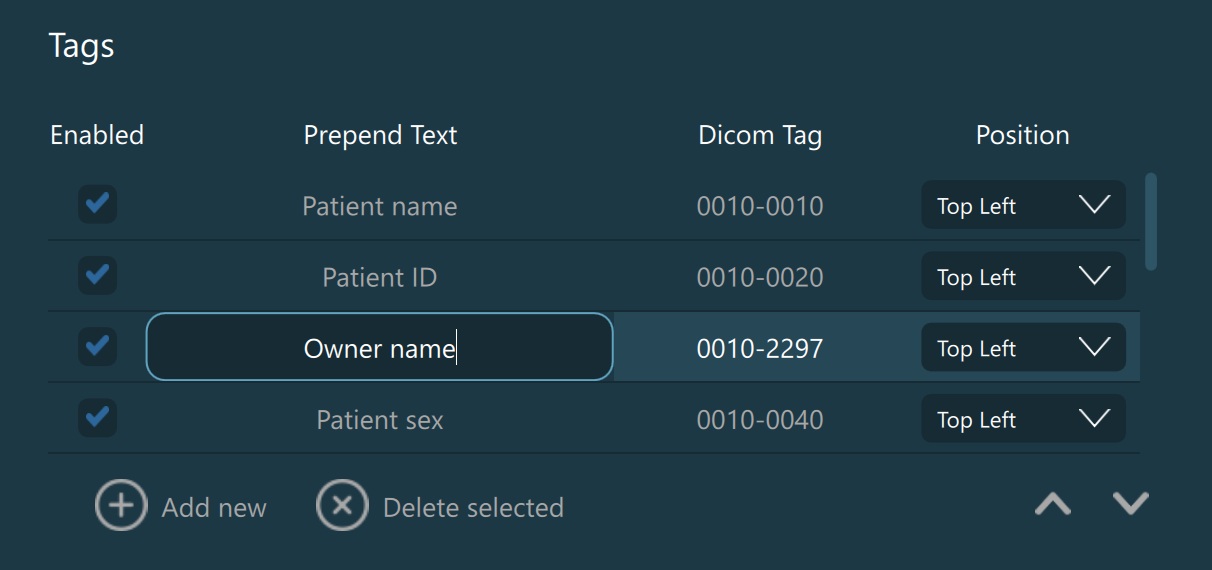This screenshot has width=1212, height=570.
Task: Move selected tag up with arrow
Action: click(x=1053, y=504)
